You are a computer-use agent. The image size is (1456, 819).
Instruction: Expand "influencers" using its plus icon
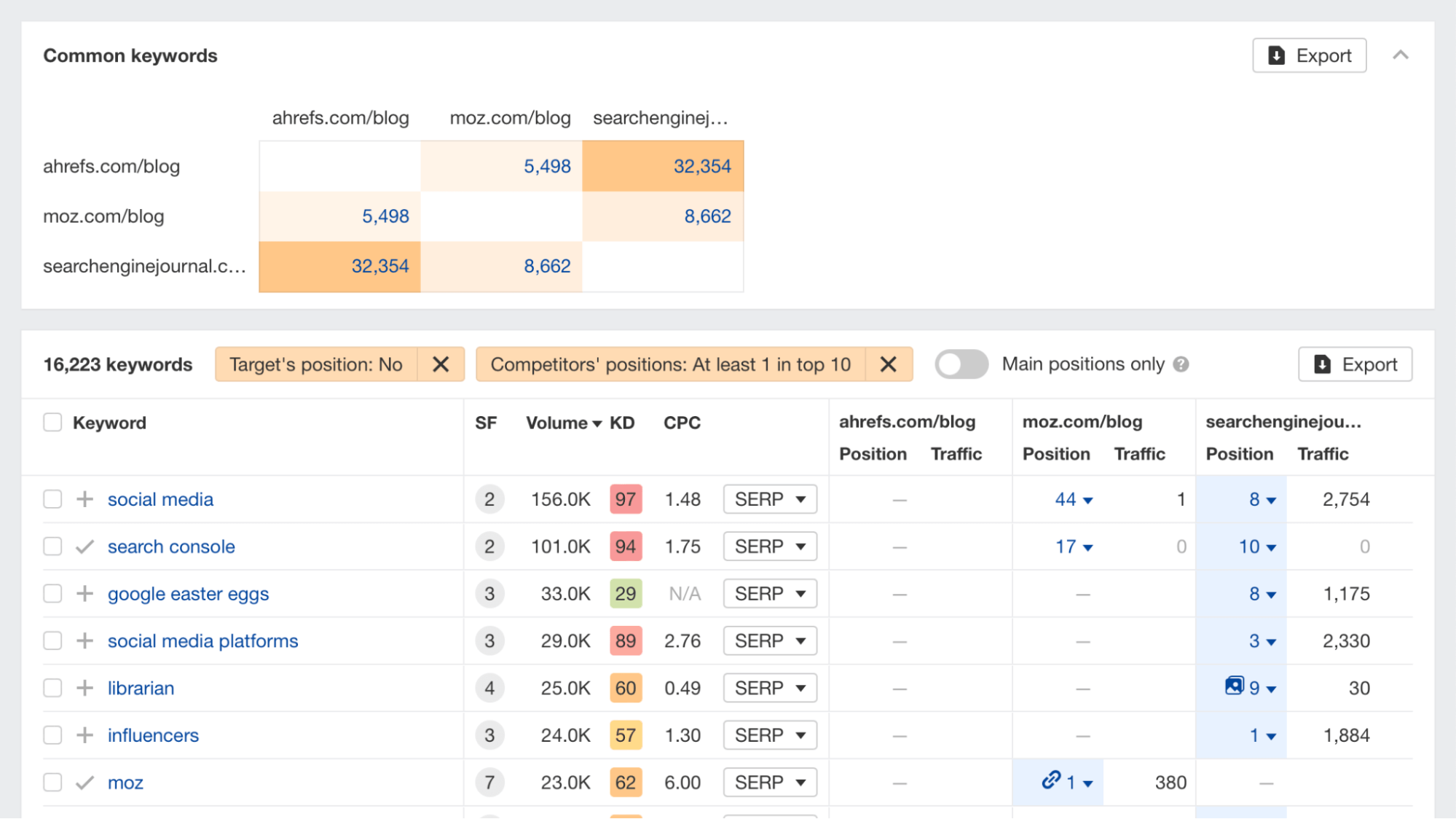pyautogui.click(x=85, y=734)
